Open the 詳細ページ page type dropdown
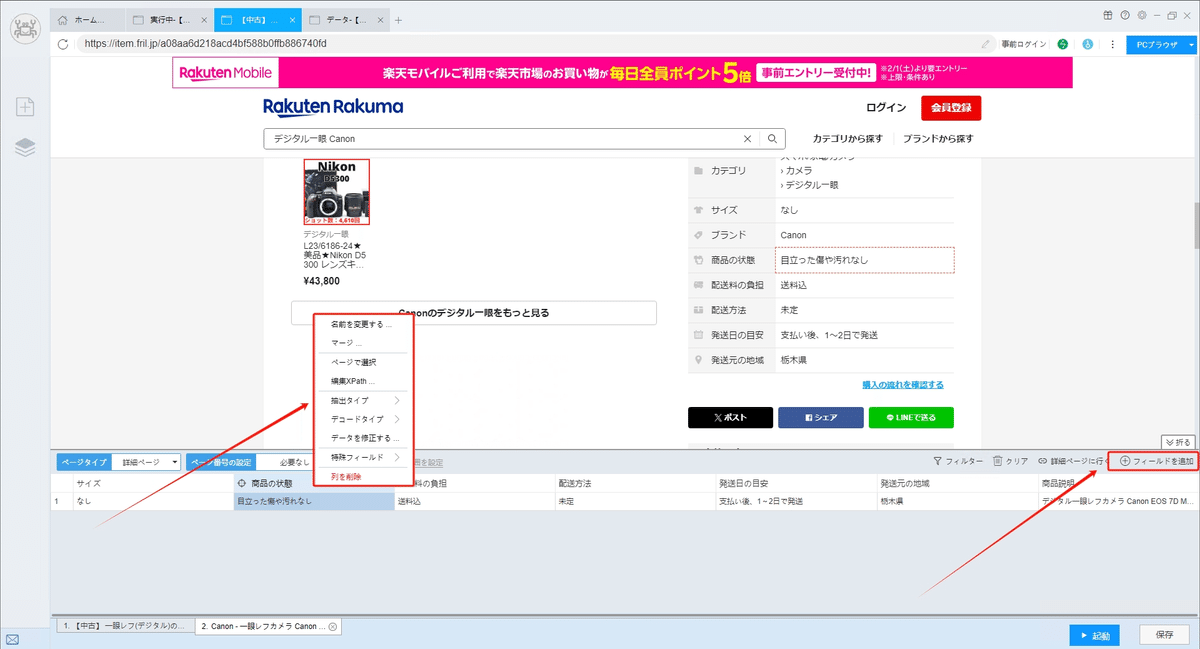Image resolution: width=1200 pixels, height=649 pixels. pyautogui.click(x=147, y=462)
